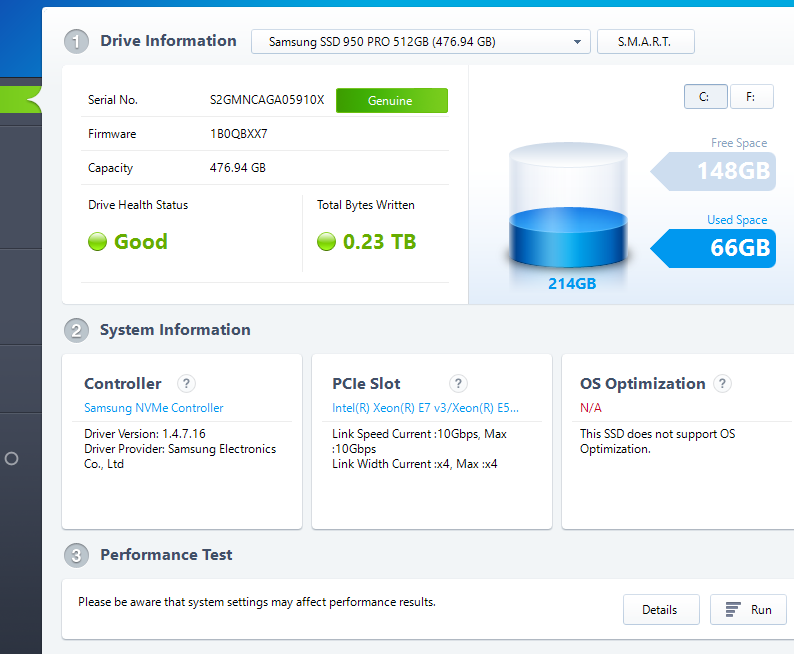The image size is (794, 654).
Task: Show help for OS Optimization
Action: click(723, 384)
